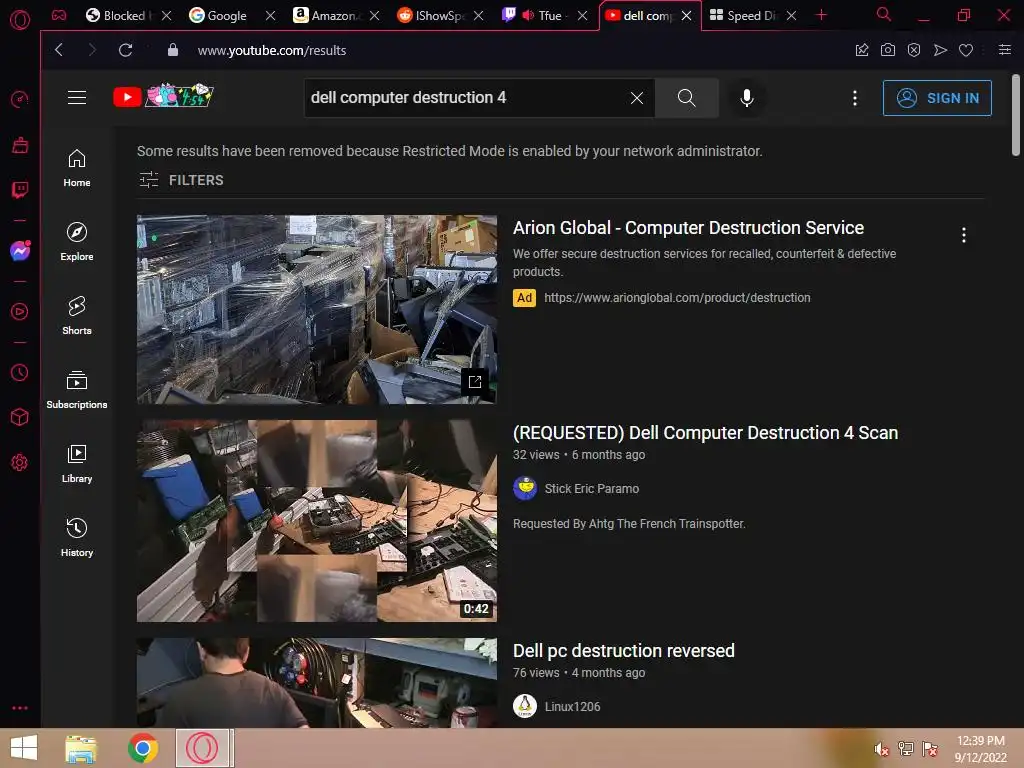Open GX Corner gamepad icon
The height and width of the screenshot is (768, 1024).
click(59, 15)
